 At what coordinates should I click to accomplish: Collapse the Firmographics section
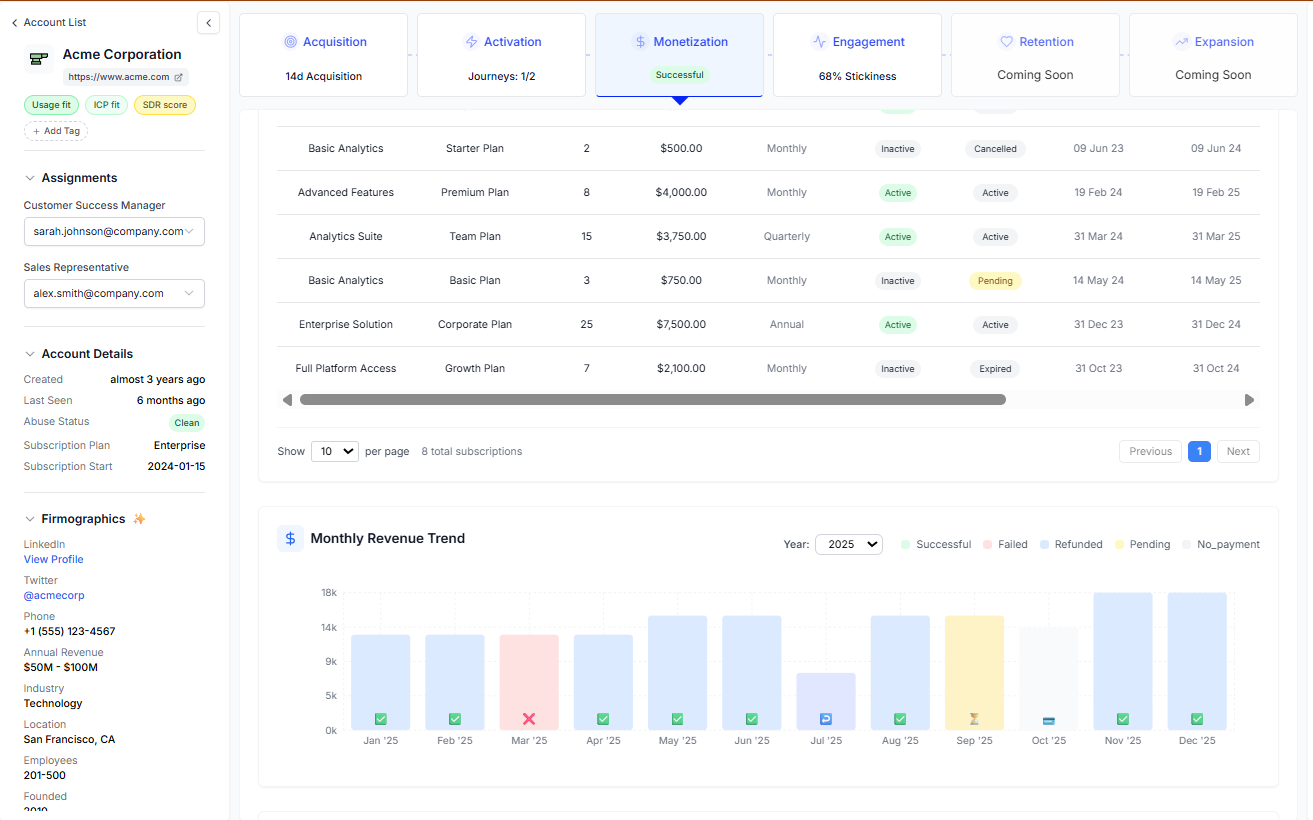[27, 518]
